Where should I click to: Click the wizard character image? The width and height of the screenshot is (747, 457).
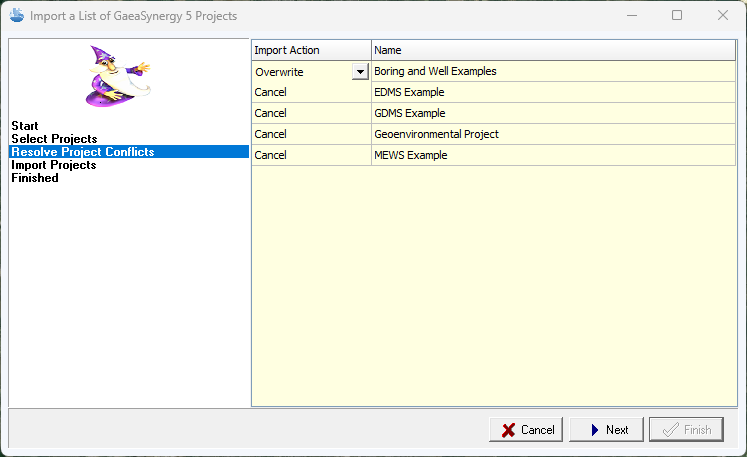pyautogui.click(x=119, y=76)
